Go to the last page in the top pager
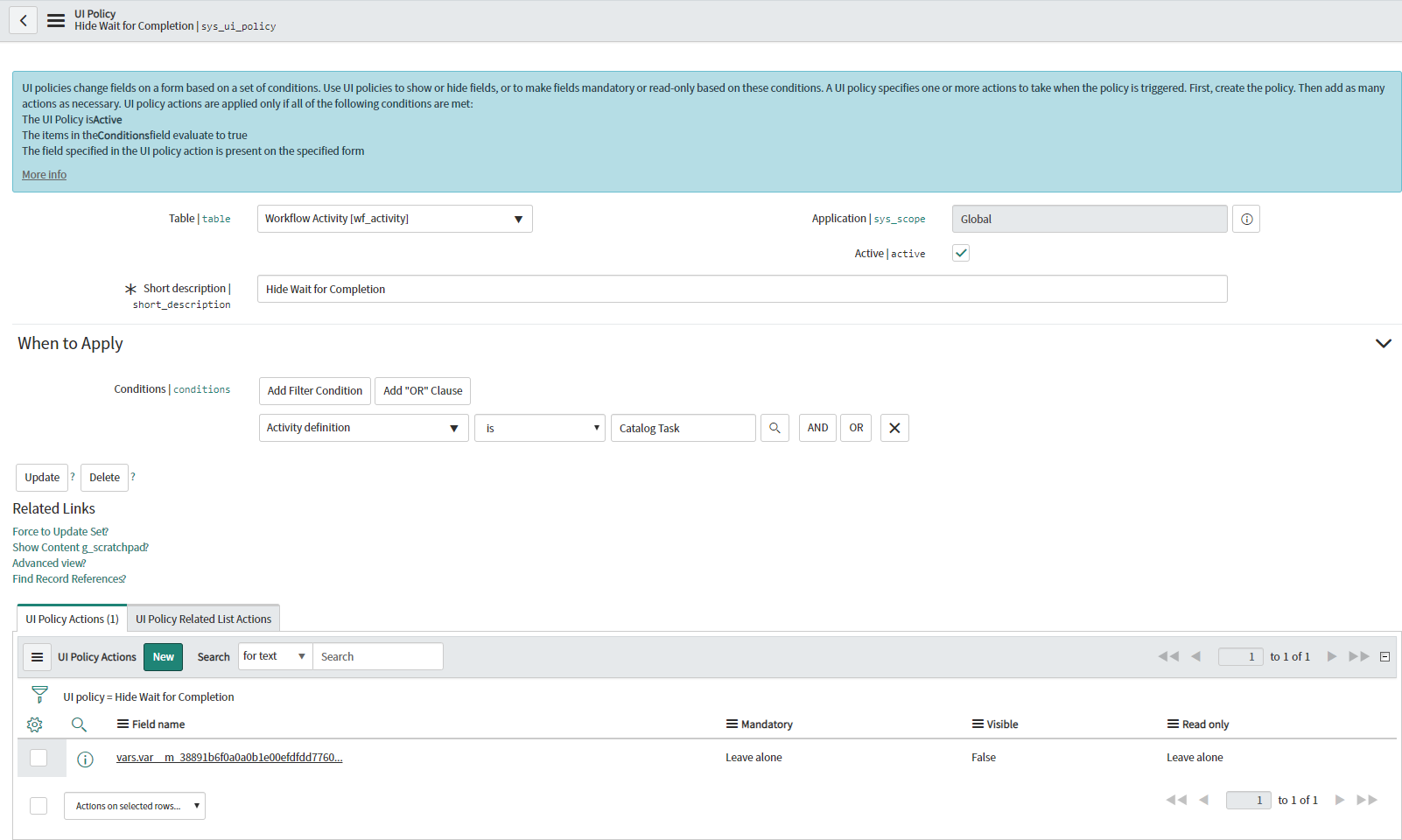 click(1359, 656)
